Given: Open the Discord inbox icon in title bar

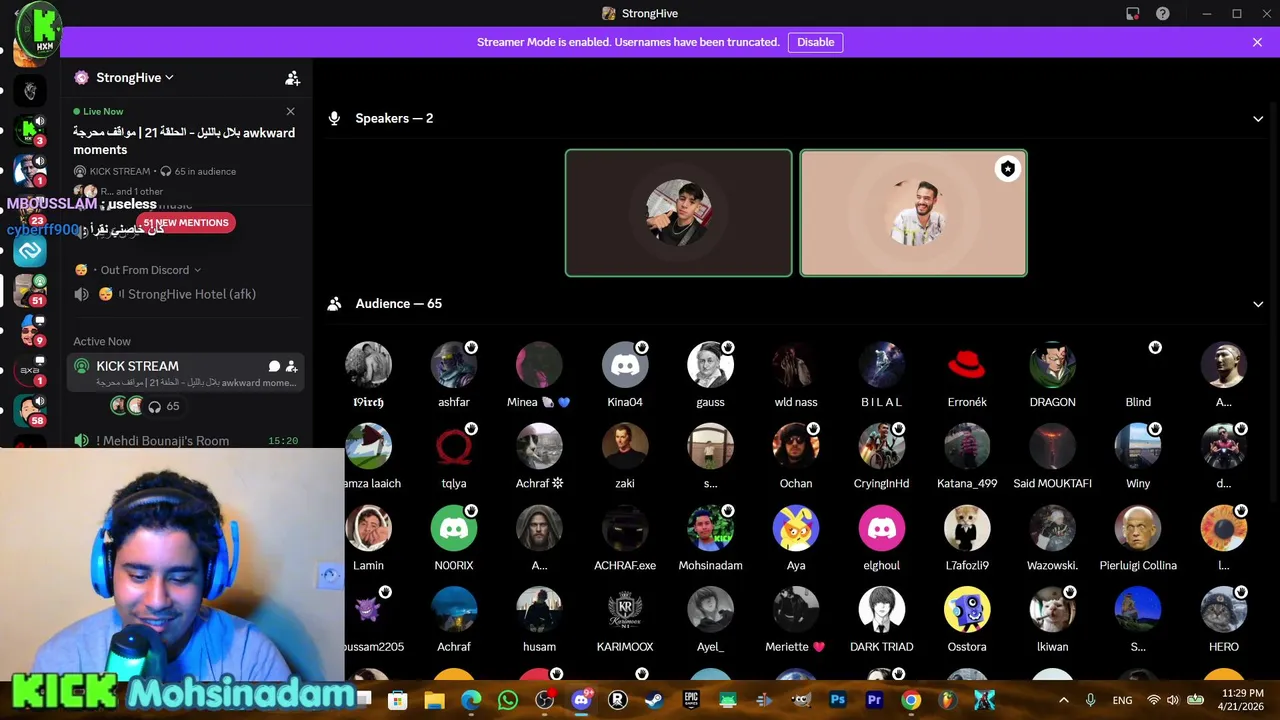Looking at the screenshot, I should 1132,14.
